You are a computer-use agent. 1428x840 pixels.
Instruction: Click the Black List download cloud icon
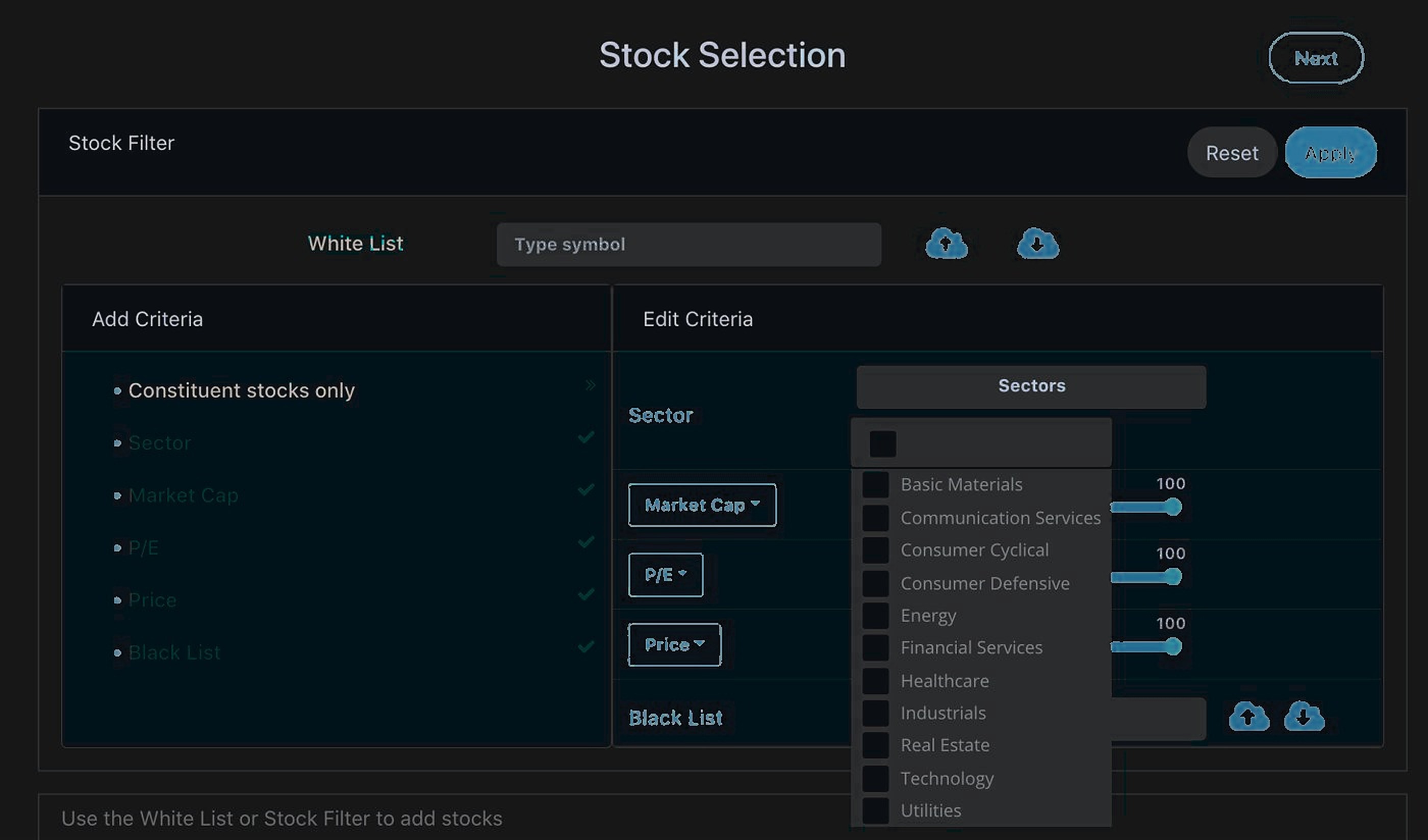point(1304,717)
